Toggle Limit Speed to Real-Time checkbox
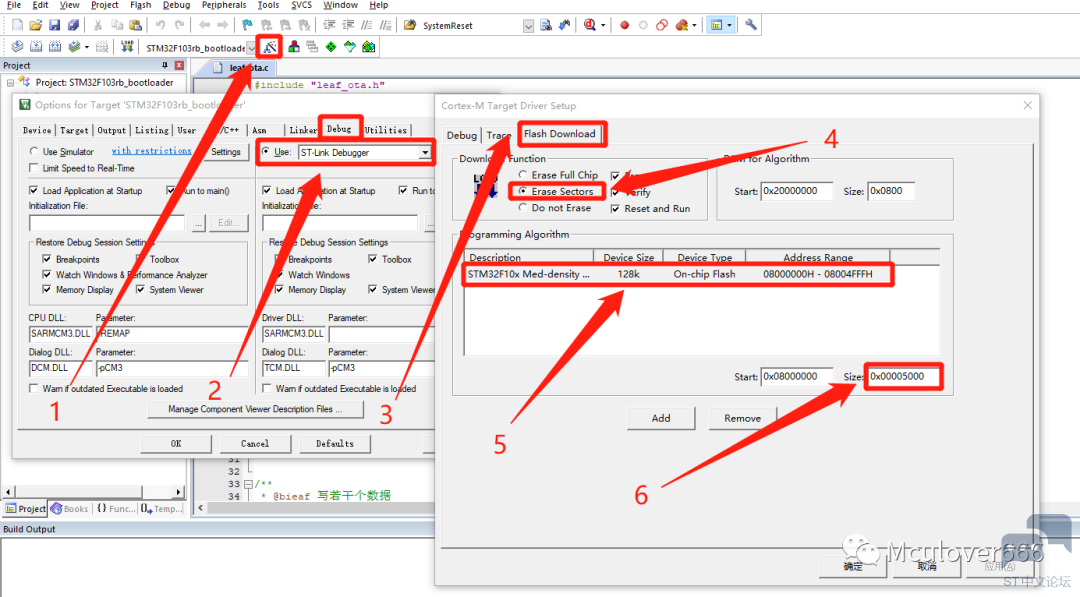The width and height of the screenshot is (1080, 597). pyautogui.click(x=34, y=168)
